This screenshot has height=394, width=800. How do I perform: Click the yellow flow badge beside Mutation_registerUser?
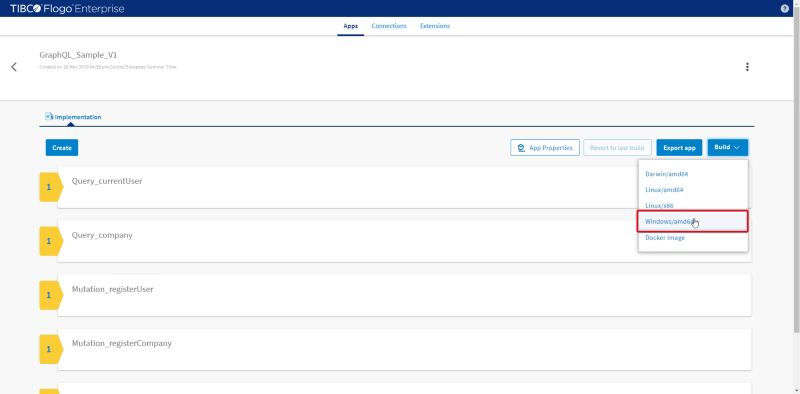[51, 295]
